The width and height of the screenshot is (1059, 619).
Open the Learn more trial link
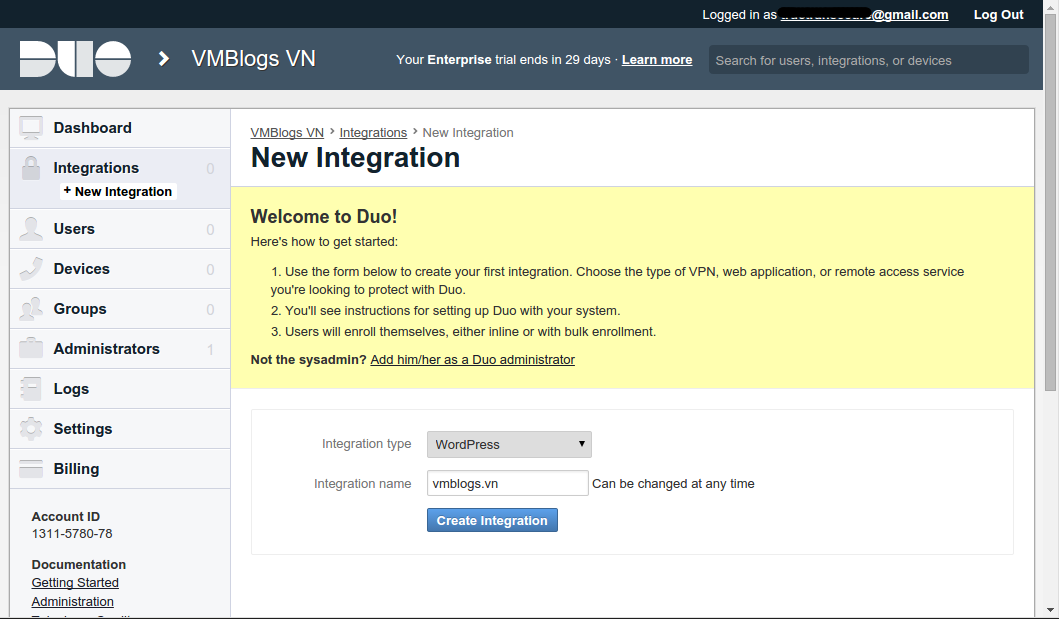[657, 60]
